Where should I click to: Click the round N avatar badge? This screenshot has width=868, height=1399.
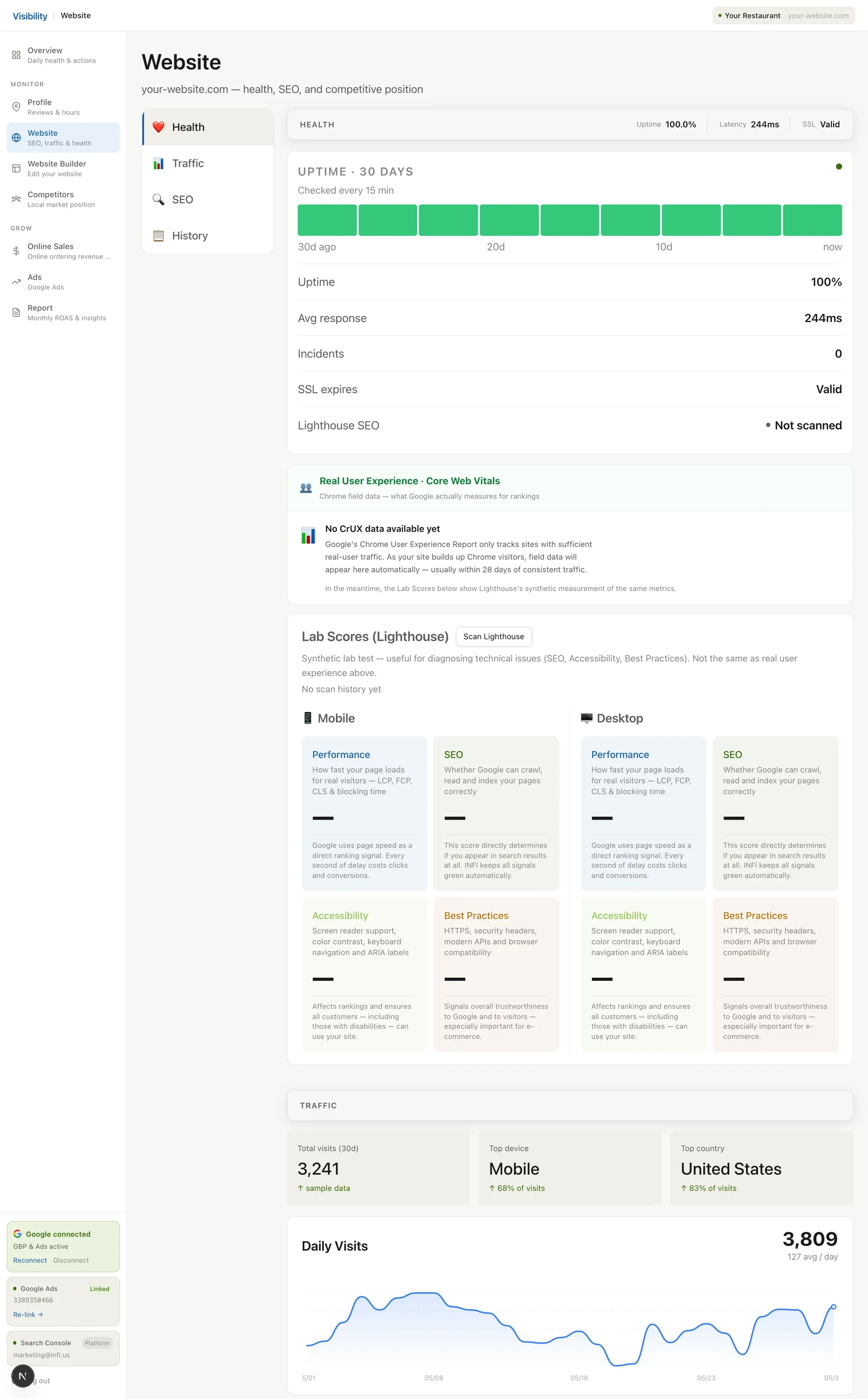tap(23, 1376)
